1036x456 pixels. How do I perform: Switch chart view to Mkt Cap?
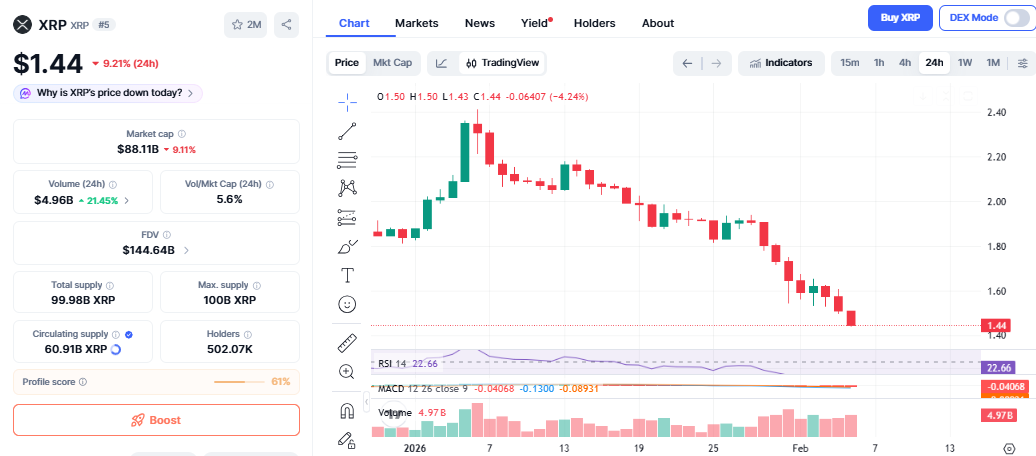pos(392,63)
